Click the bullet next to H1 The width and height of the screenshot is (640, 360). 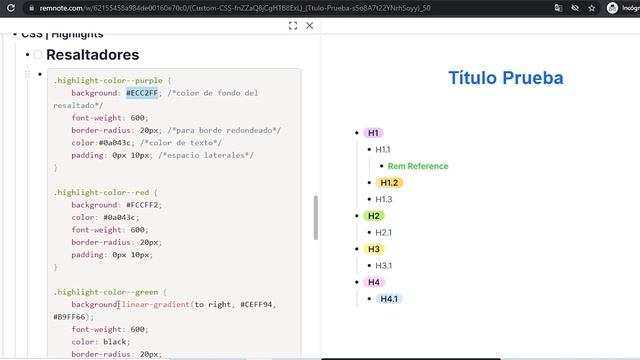[x=357, y=133]
